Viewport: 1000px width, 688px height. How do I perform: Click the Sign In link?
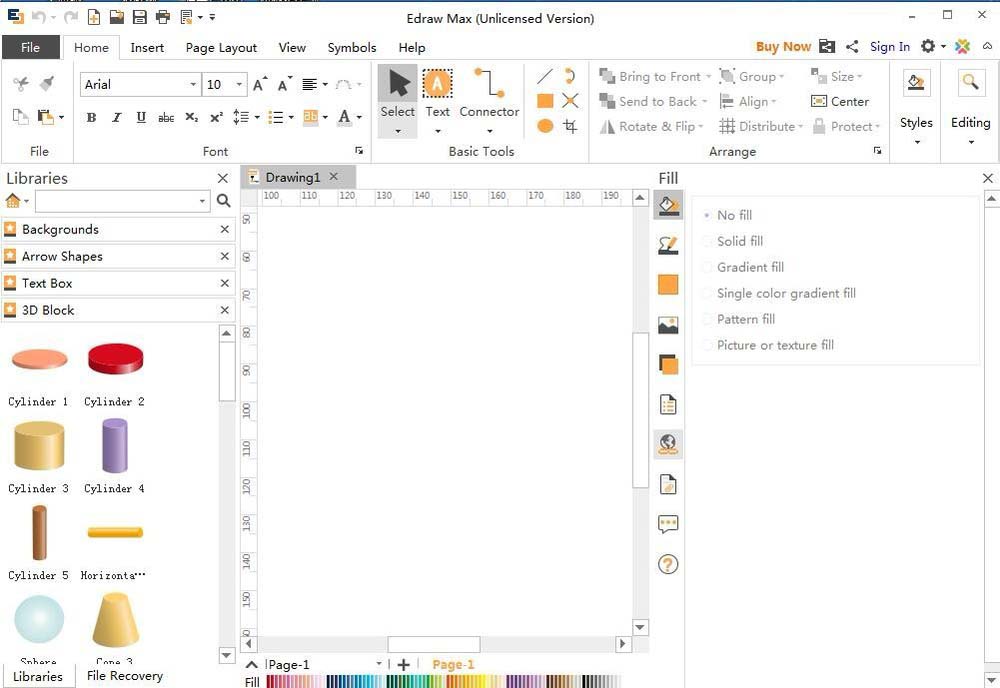[890, 46]
